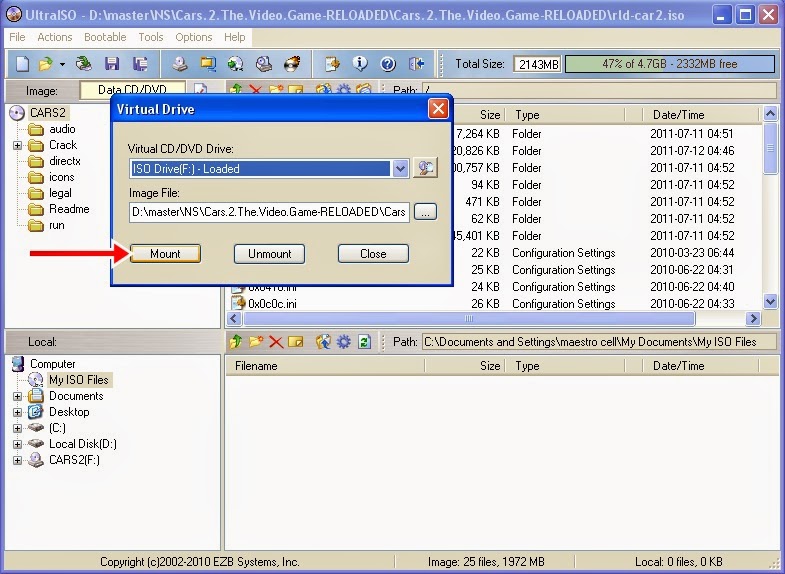Click the Save As multi-floppy icon

(140, 64)
